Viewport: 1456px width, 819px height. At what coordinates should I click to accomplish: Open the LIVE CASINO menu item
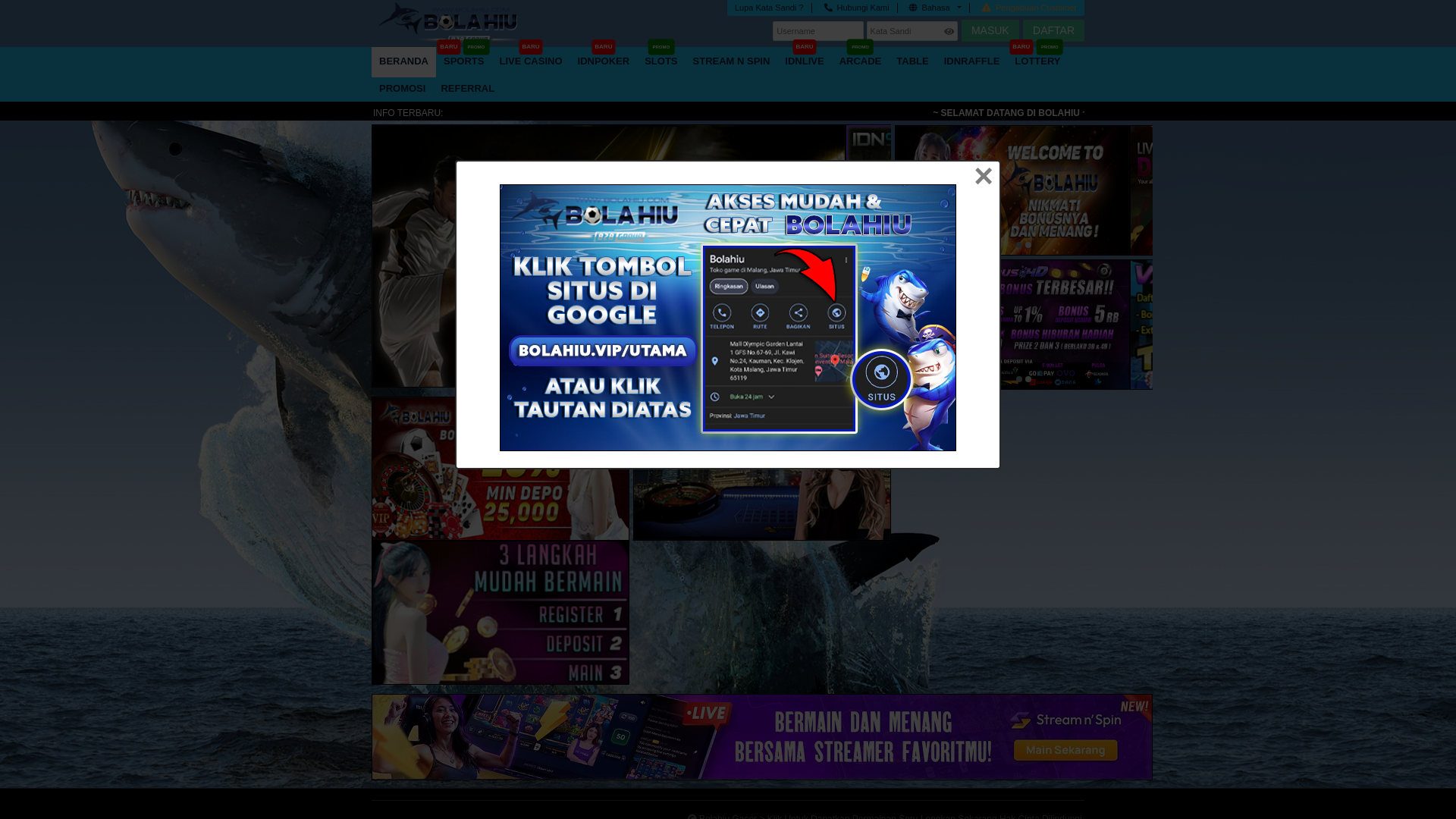(x=531, y=61)
